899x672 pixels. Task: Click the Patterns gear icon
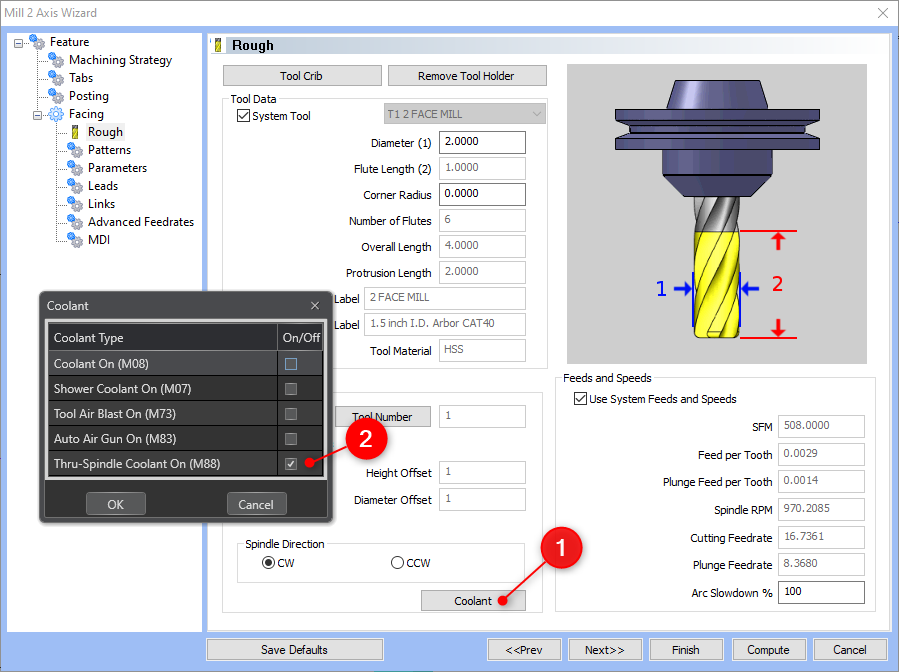coord(75,150)
